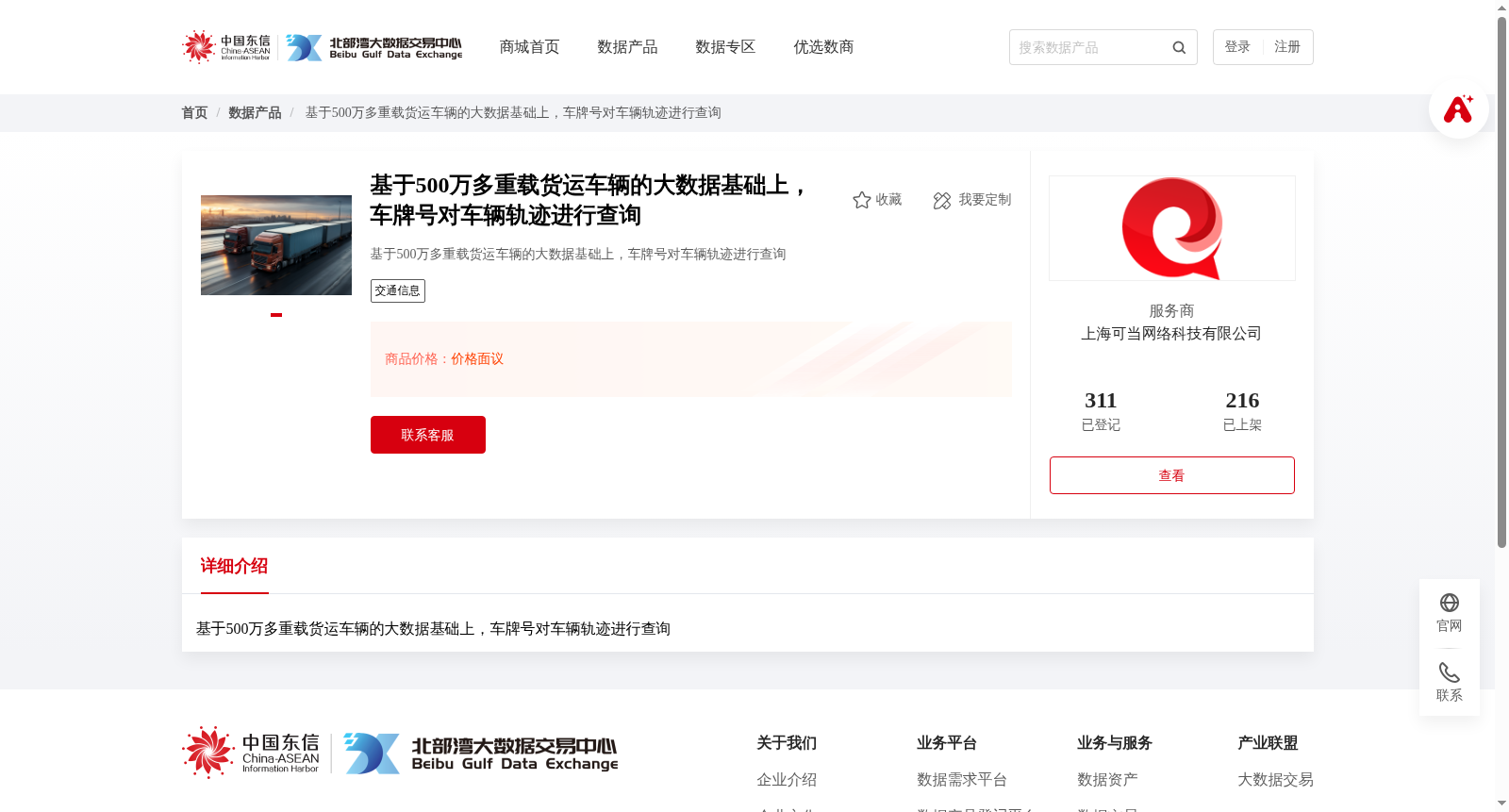Click footer heading 产业联盟

click(1268, 743)
